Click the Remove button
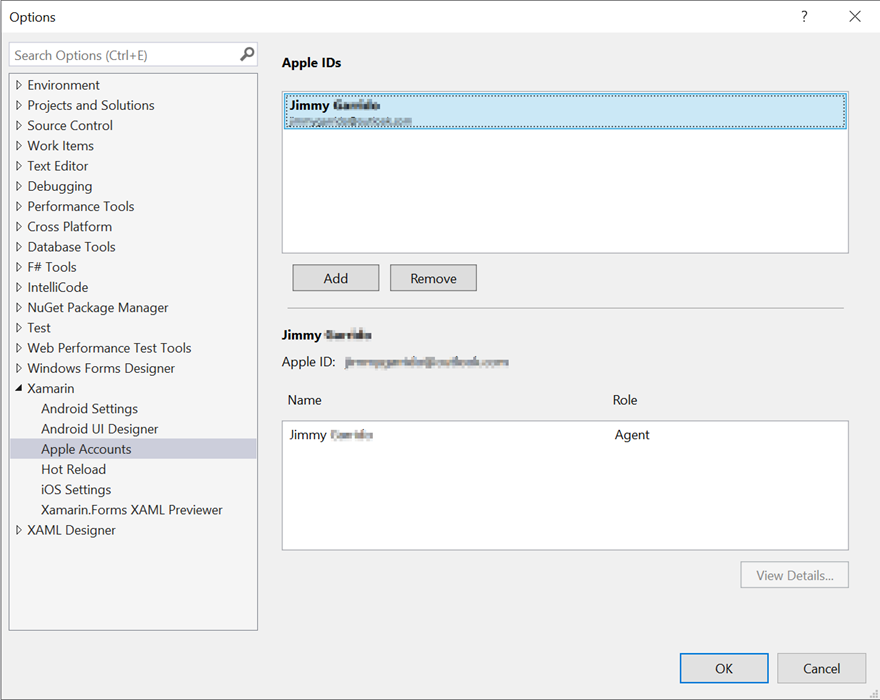 click(433, 278)
